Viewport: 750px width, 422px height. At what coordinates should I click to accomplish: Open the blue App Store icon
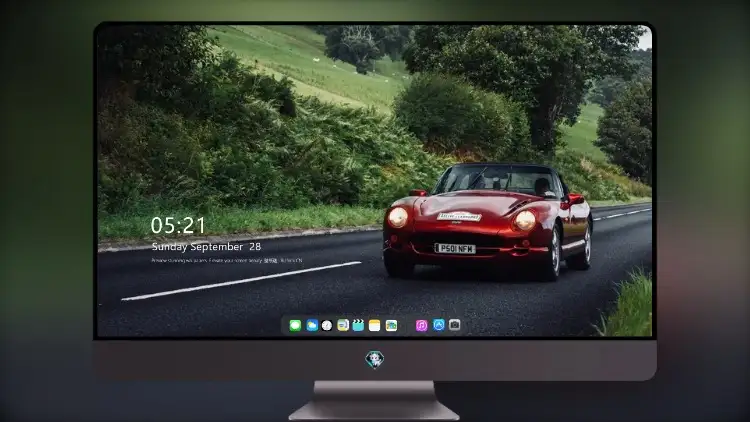pos(439,325)
